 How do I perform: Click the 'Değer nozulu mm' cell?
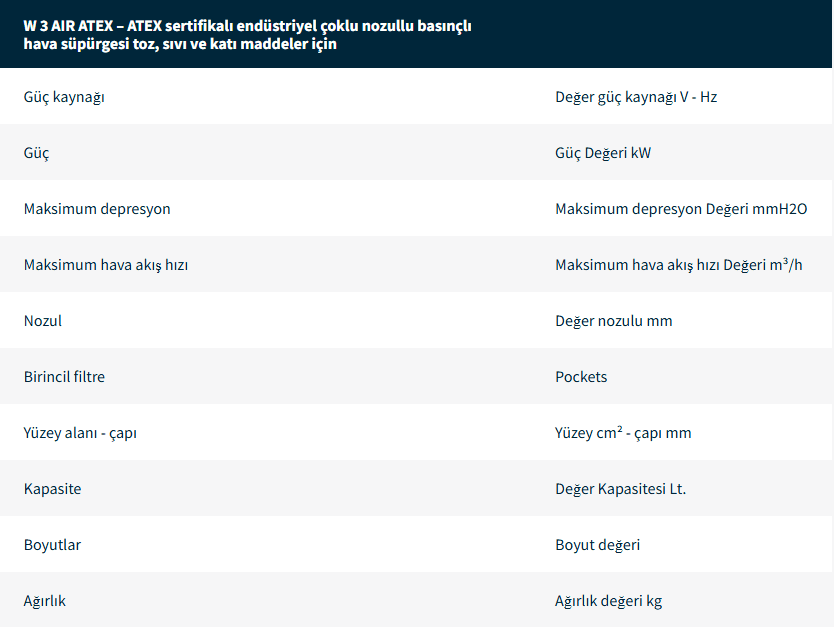pyautogui.click(x=613, y=321)
